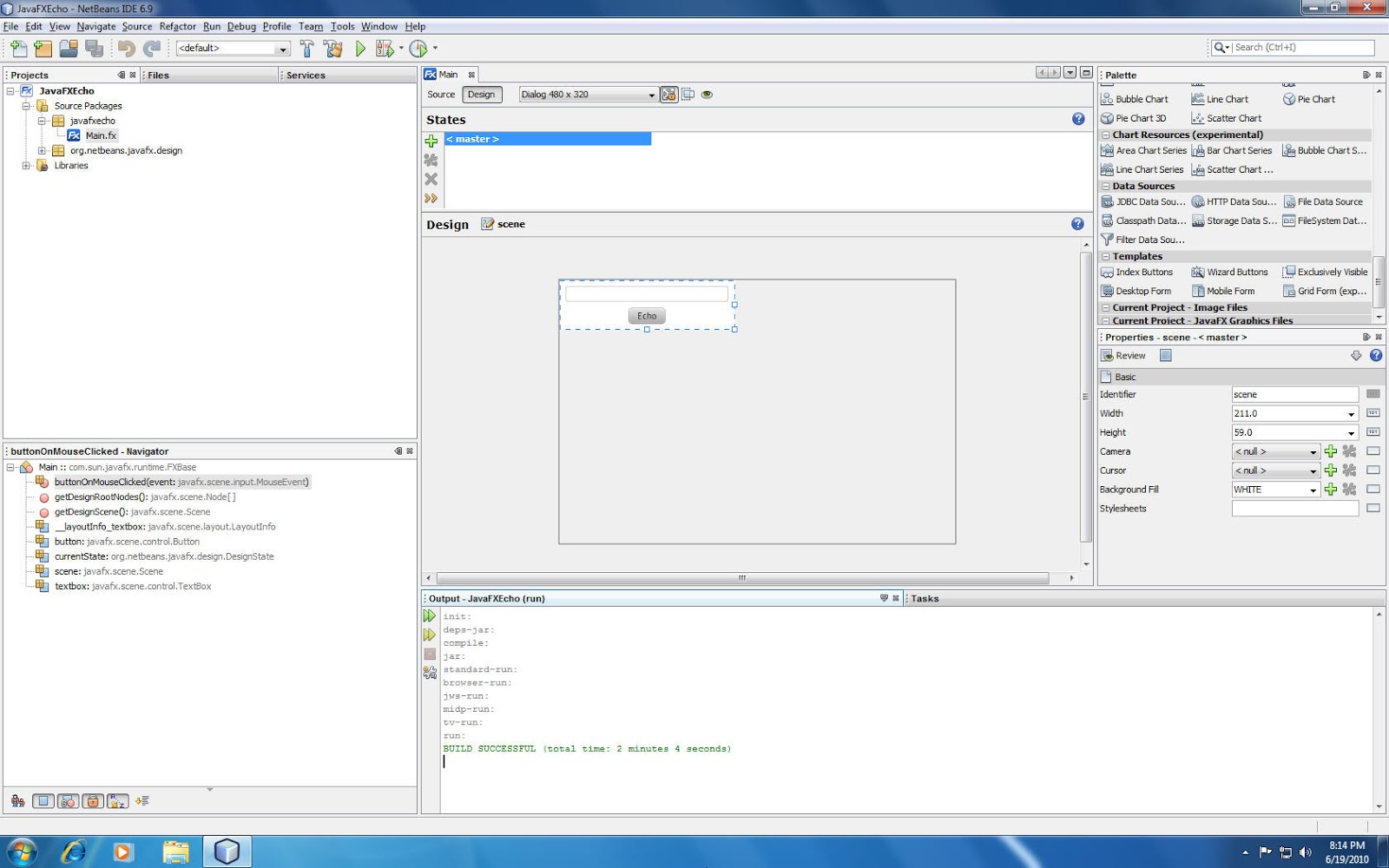Open the Cursor null dropdown

pyautogui.click(x=1313, y=471)
